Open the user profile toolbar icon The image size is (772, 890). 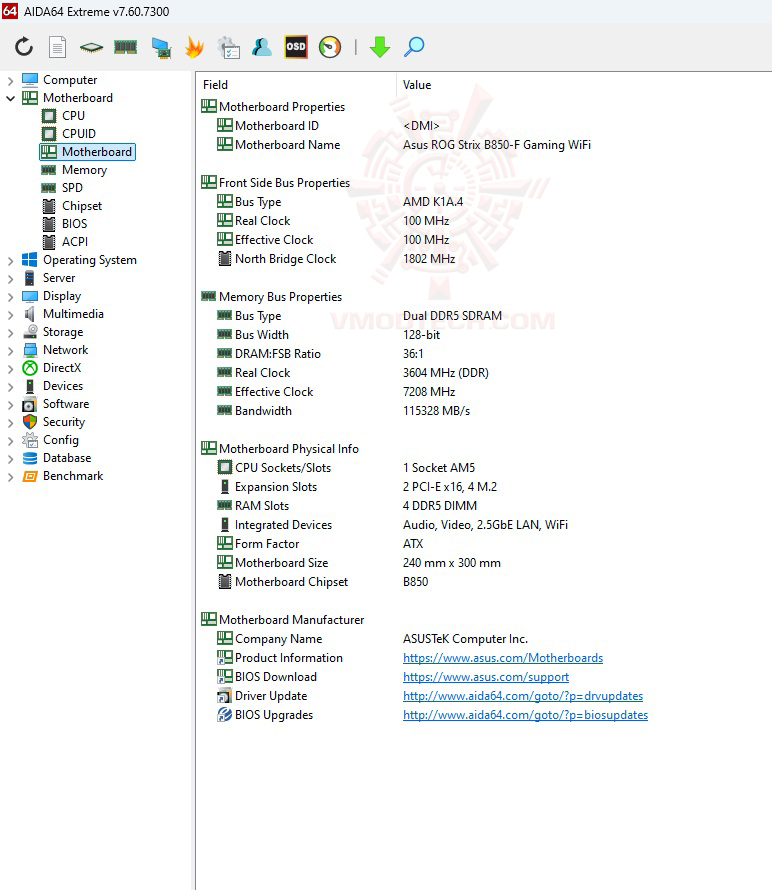[262, 47]
